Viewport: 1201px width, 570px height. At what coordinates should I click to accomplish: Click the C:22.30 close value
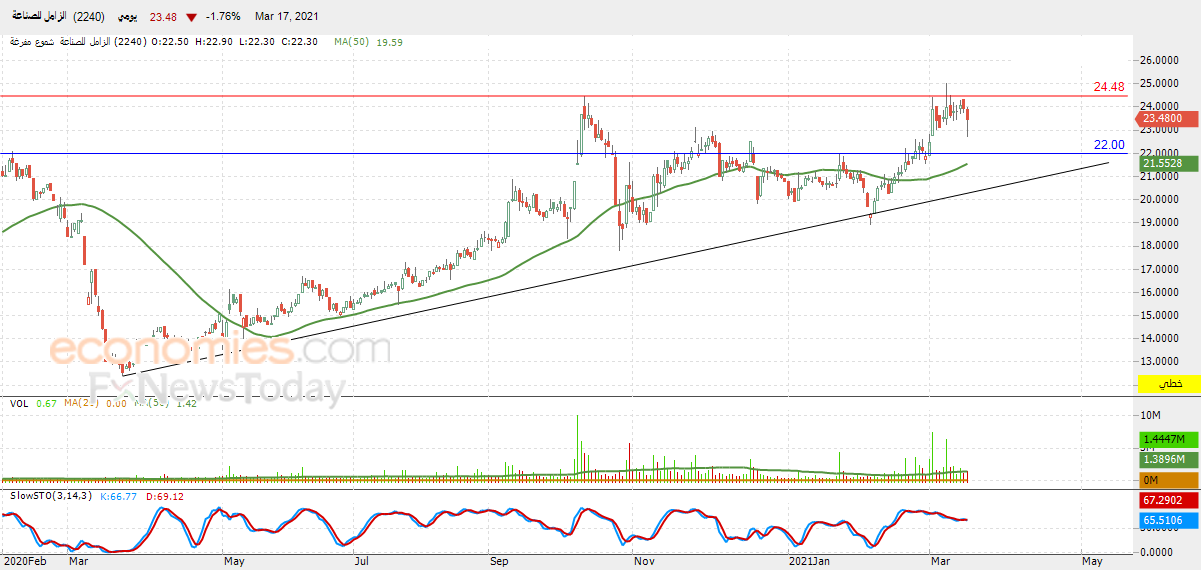(x=298, y=42)
